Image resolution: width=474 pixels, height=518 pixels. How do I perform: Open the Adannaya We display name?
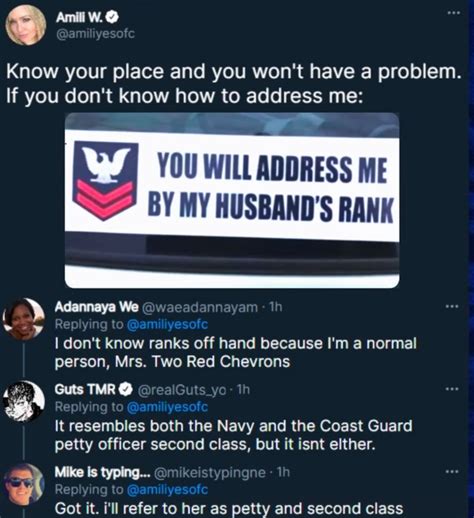coord(96,307)
